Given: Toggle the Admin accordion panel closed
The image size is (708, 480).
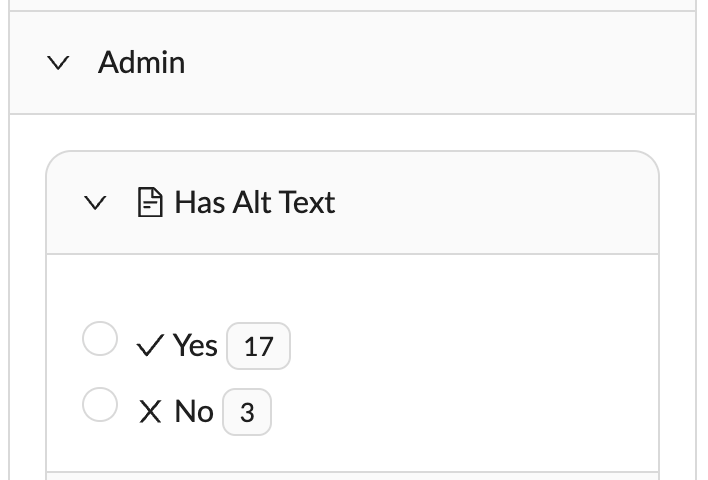Looking at the screenshot, I should click(58, 63).
